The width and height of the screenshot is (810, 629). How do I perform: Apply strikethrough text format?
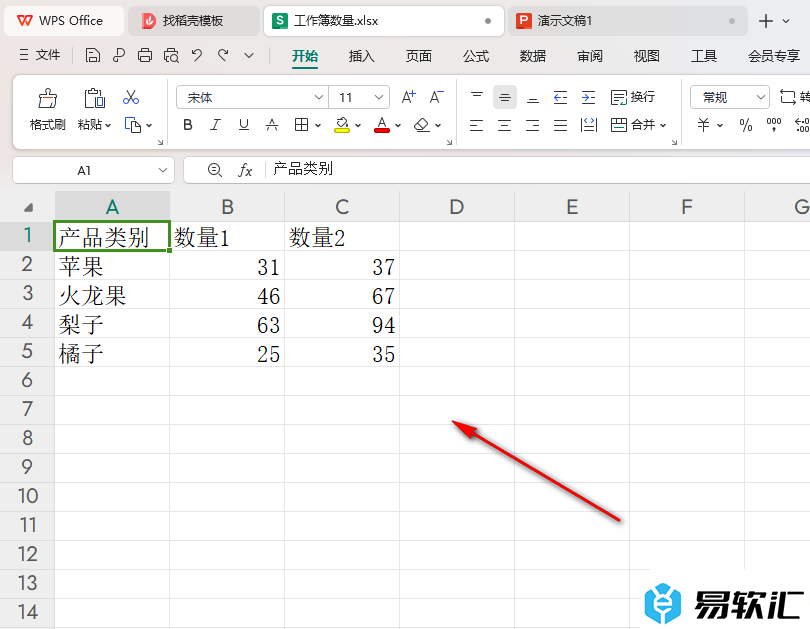click(272, 125)
